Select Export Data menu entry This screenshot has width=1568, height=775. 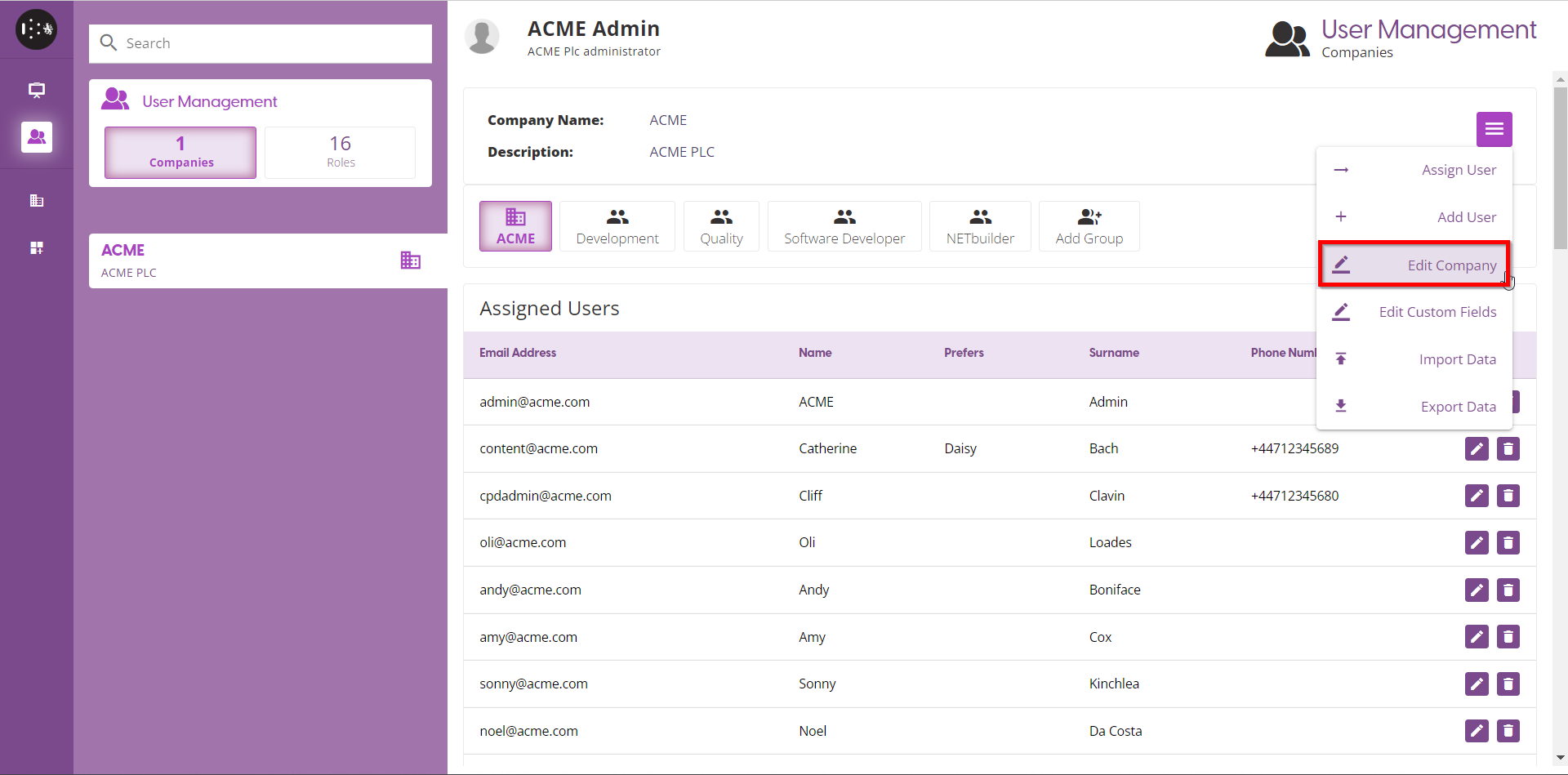coord(1414,407)
